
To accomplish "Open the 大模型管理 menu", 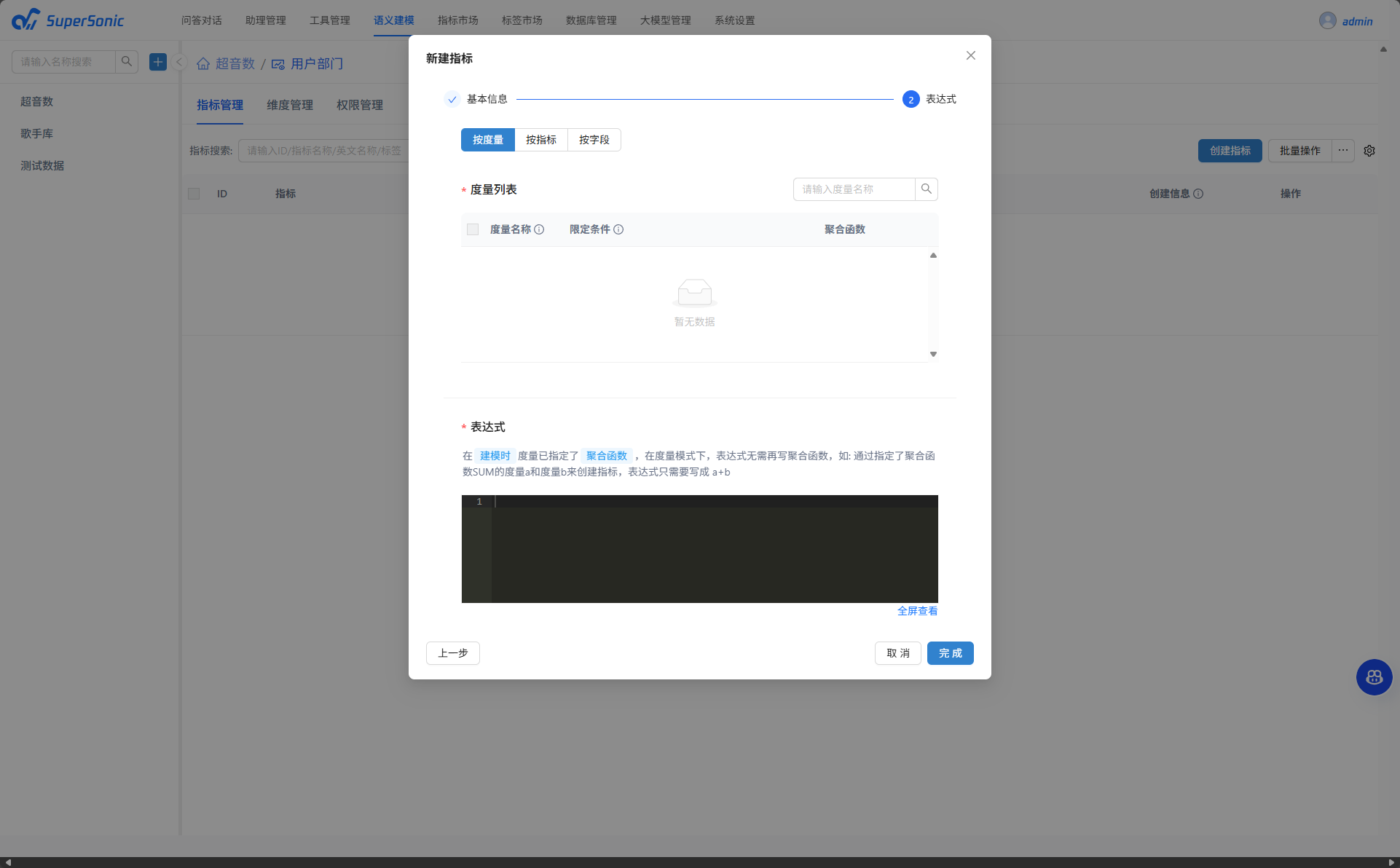I will click(666, 20).
